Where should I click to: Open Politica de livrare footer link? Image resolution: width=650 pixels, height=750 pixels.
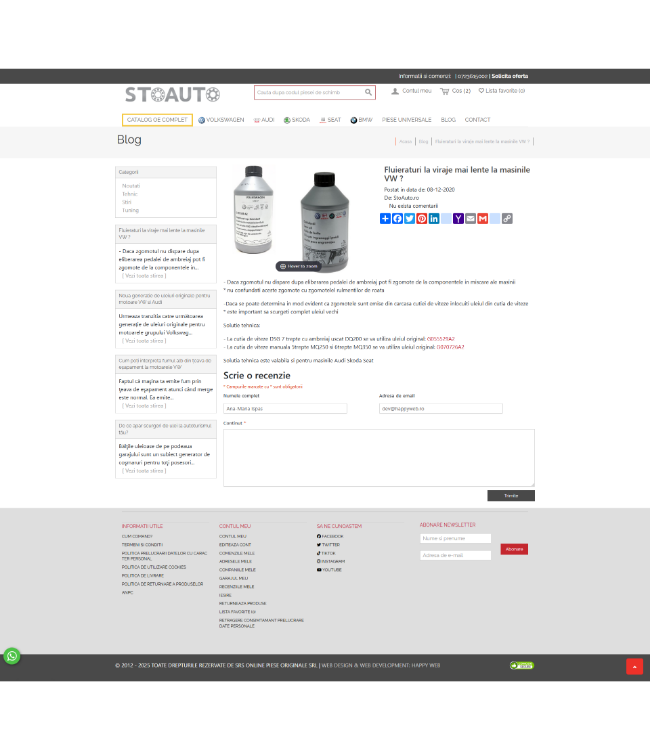pos(143,576)
